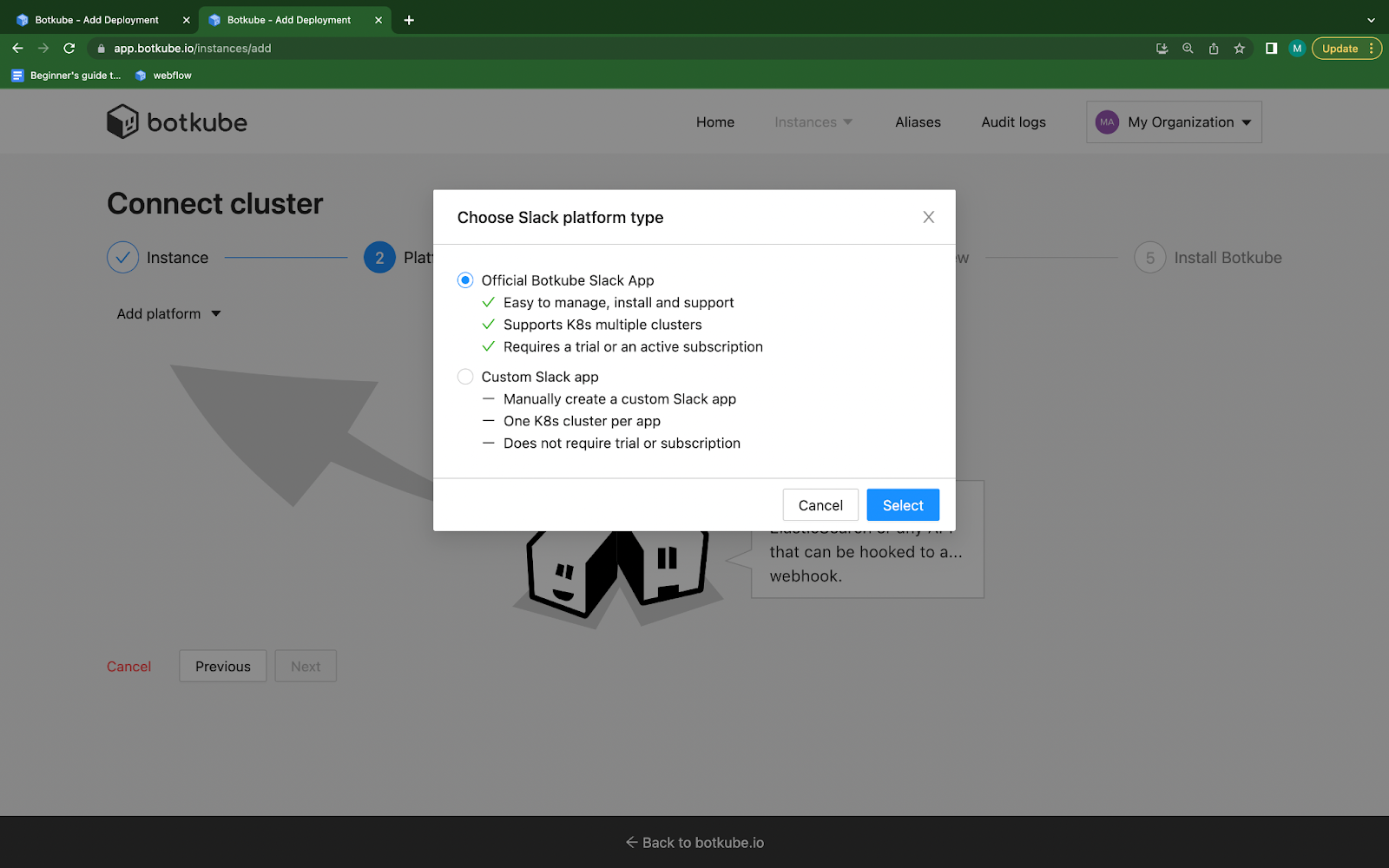Select the Official Botkube Slack App option
This screenshot has height=868, width=1389.
(x=464, y=279)
